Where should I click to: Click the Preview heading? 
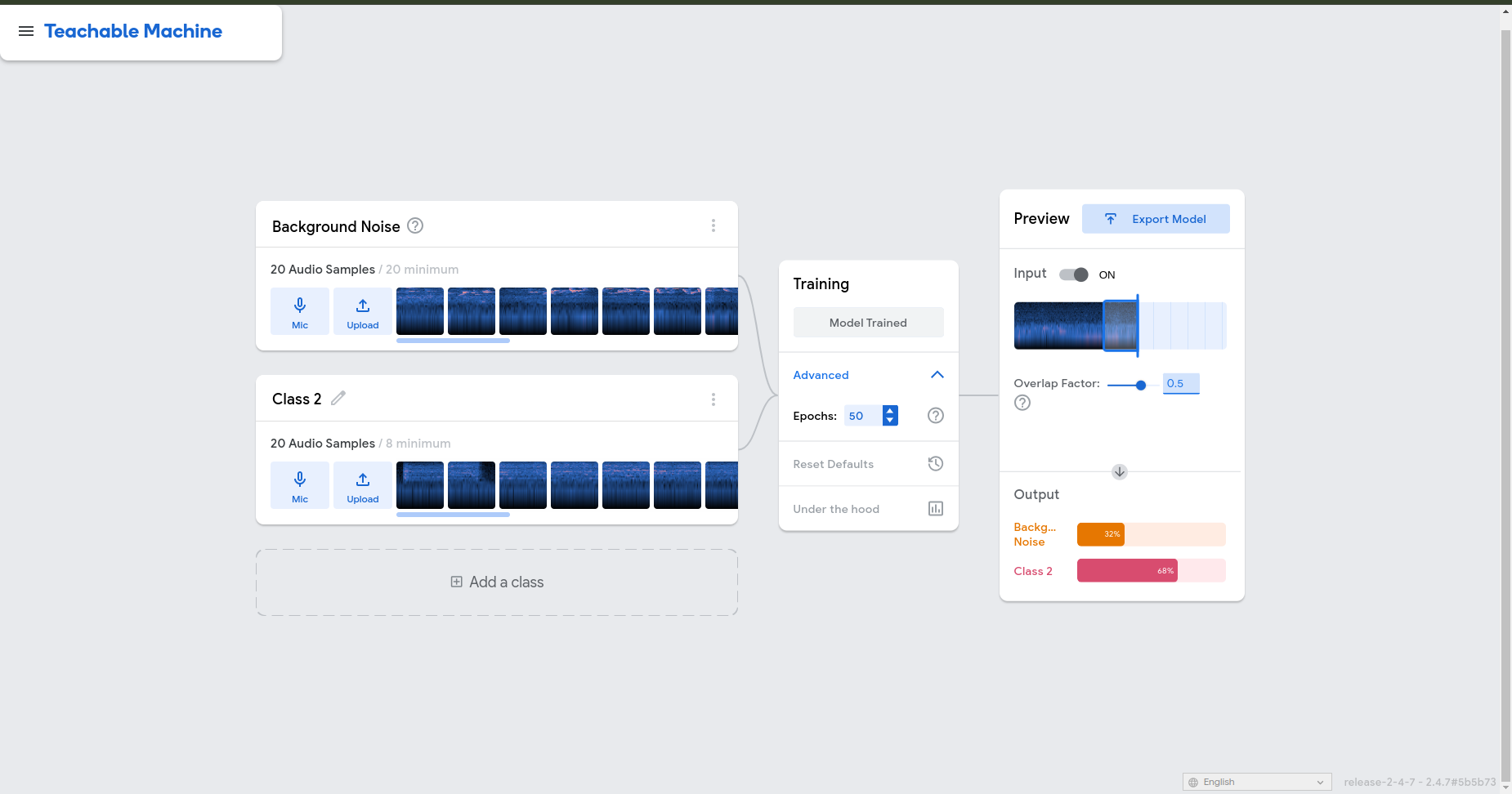tap(1041, 218)
